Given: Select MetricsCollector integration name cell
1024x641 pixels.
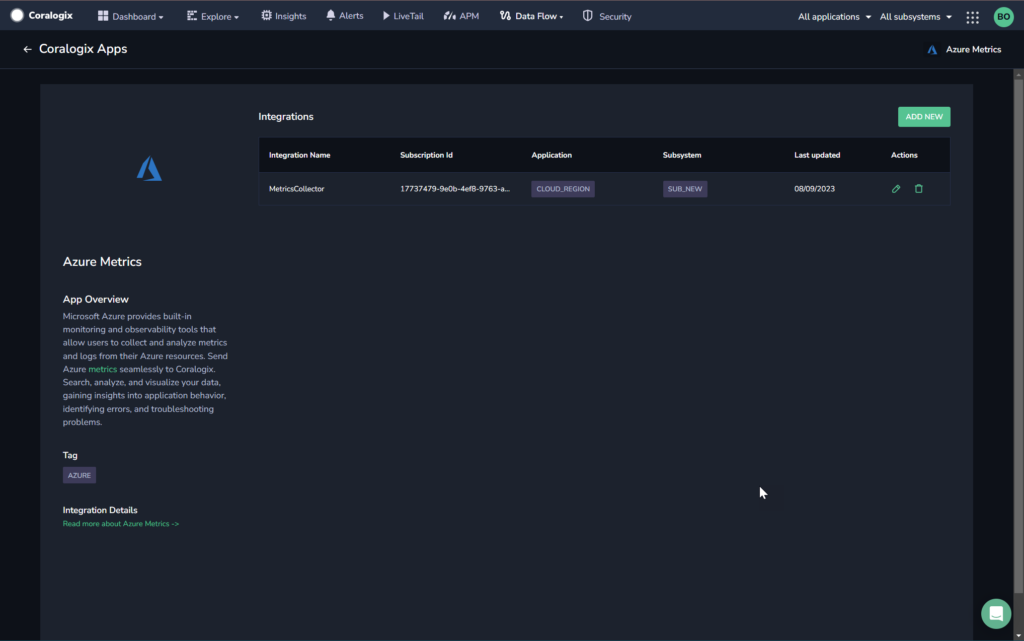Looking at the screenshot, I should 296,189.
